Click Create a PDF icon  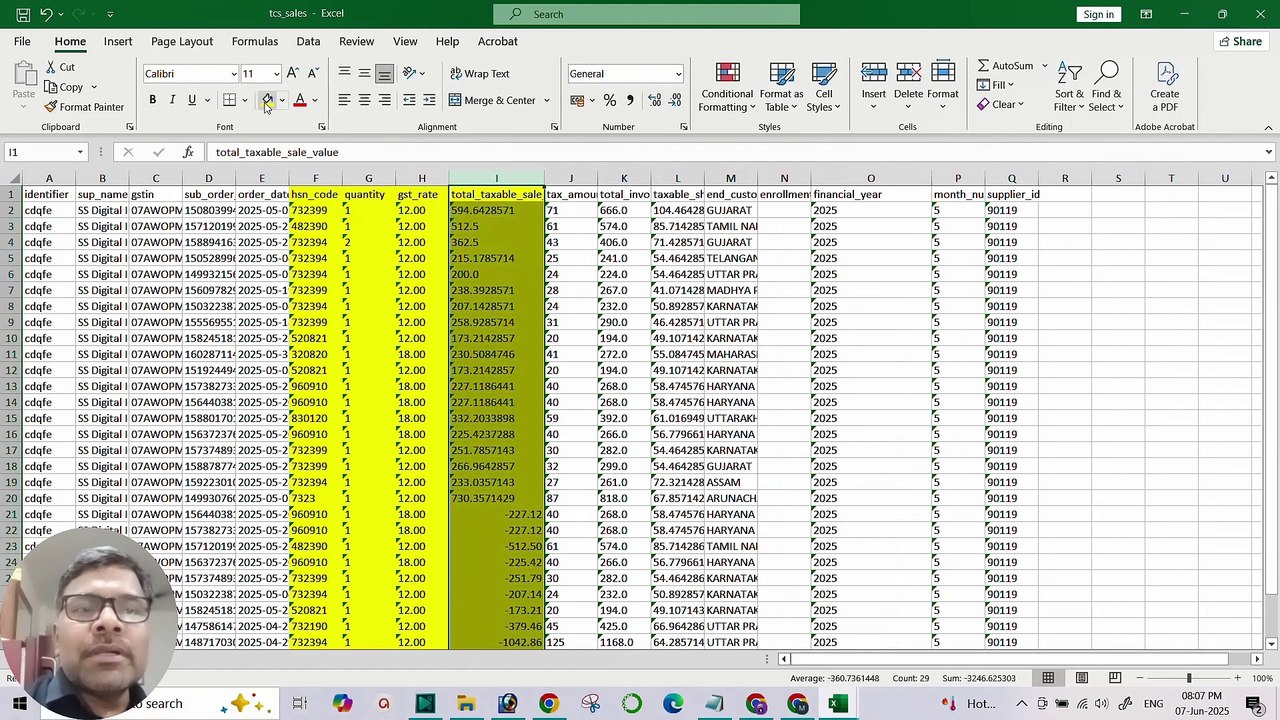(x=1165, y=74)
